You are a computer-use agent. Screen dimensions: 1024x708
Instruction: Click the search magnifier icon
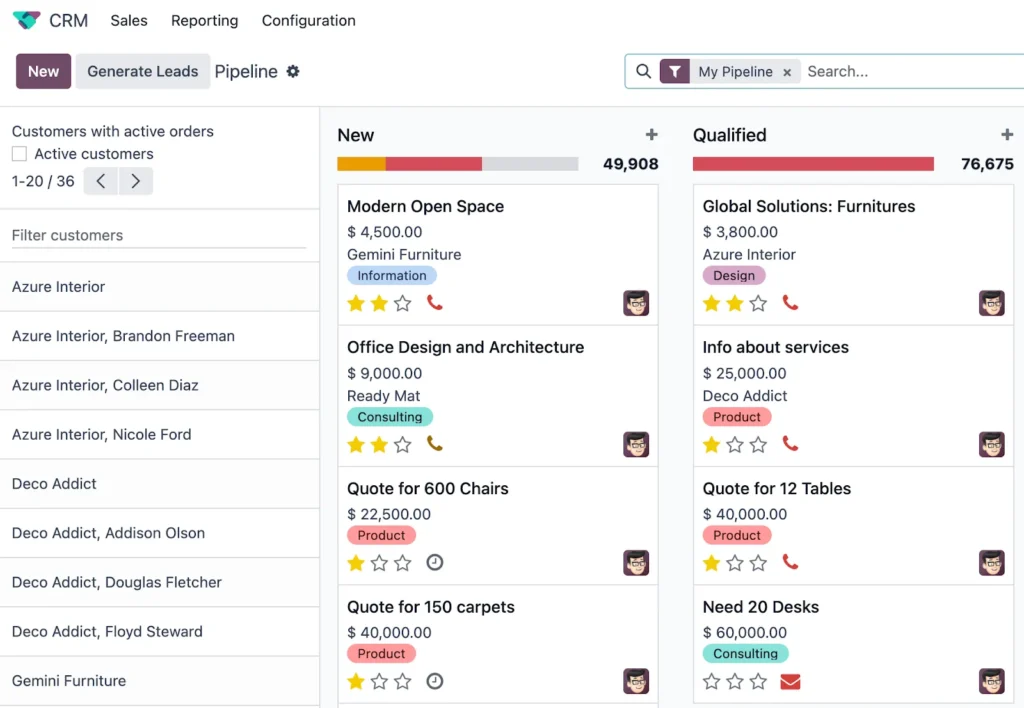point(645,71)
